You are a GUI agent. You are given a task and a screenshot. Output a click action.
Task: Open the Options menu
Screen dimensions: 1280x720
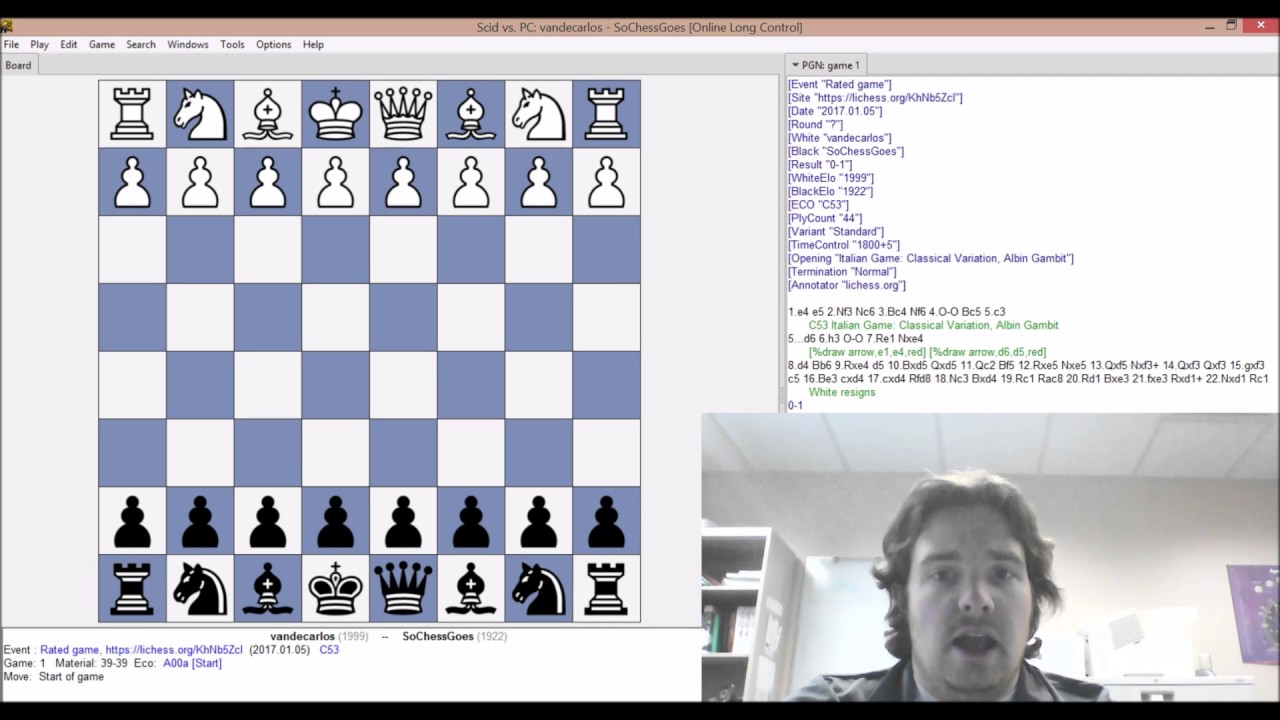273,44
